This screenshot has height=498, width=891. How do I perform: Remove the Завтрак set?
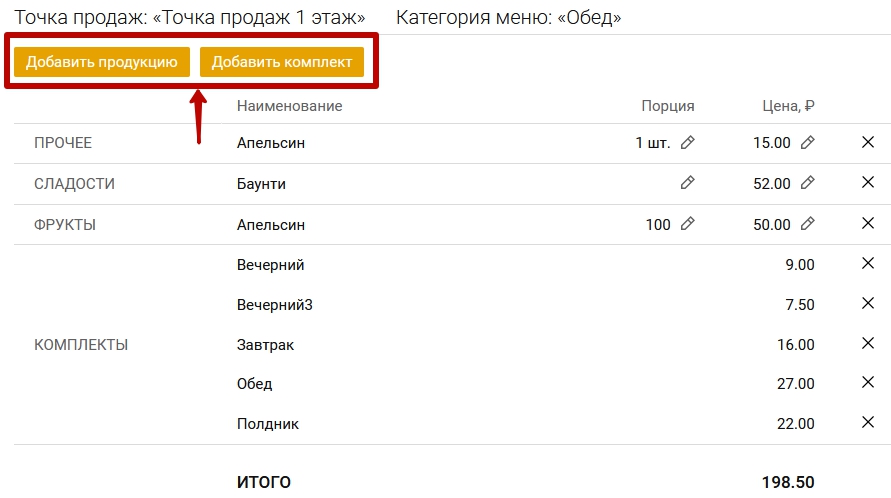(x=868, y=343)
